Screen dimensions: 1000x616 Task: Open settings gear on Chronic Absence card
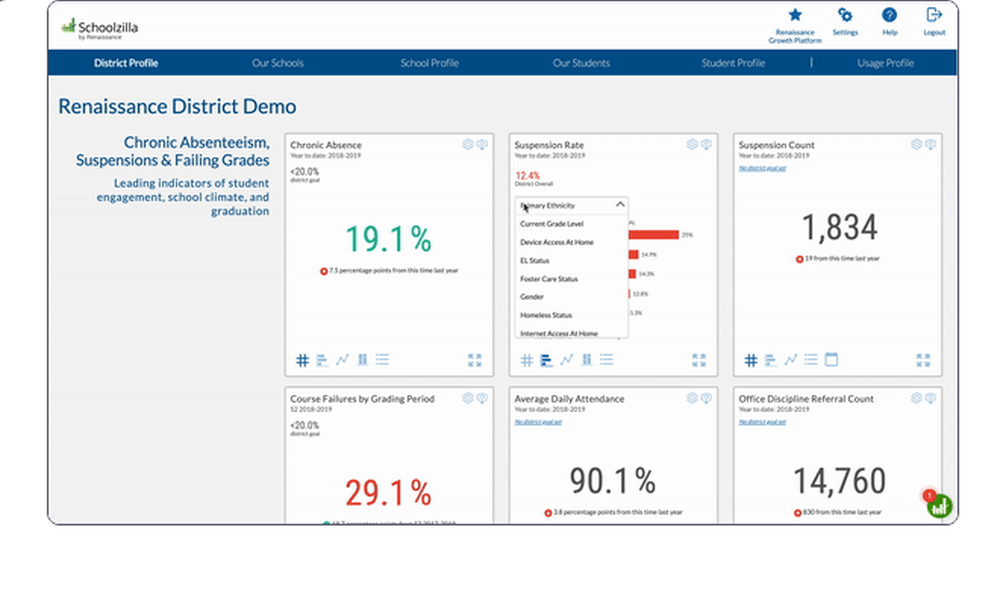click(467, 145)
